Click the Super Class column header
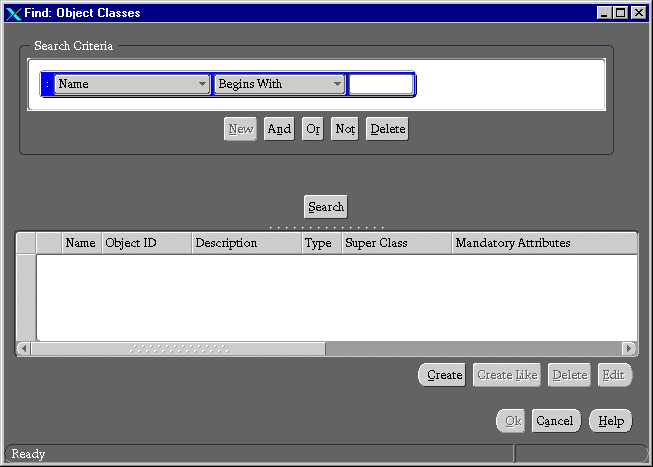 pos(396,243)
